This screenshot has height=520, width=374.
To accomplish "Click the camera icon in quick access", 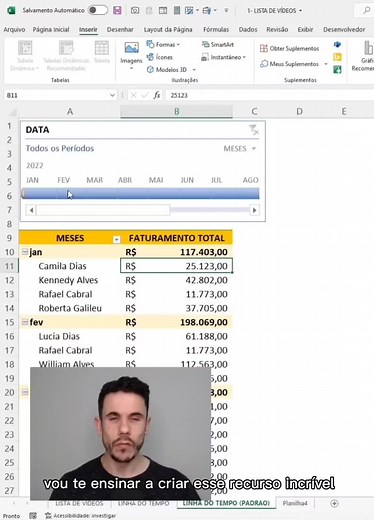I will [135, 10].
